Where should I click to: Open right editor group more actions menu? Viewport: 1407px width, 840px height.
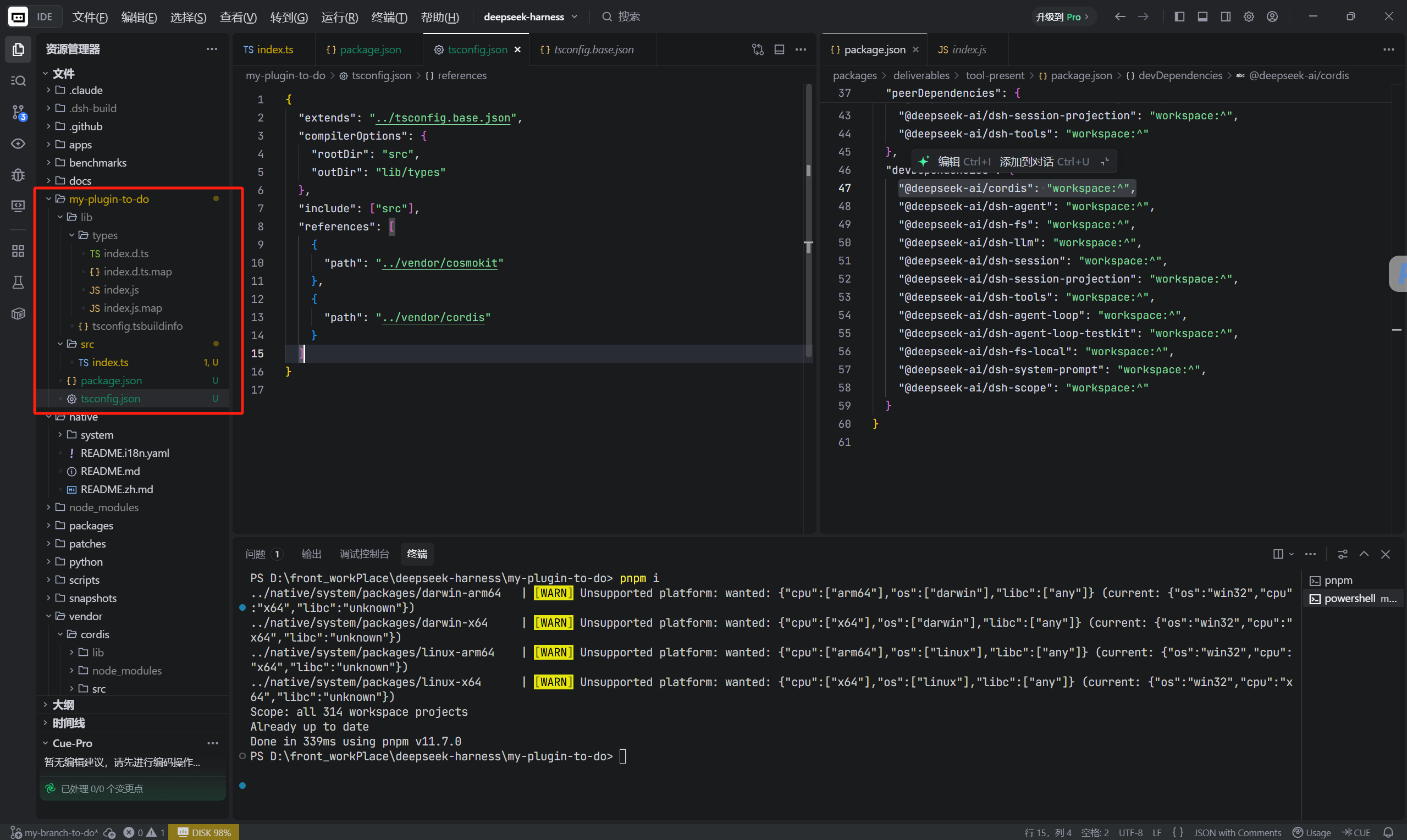coord(1389,50)
